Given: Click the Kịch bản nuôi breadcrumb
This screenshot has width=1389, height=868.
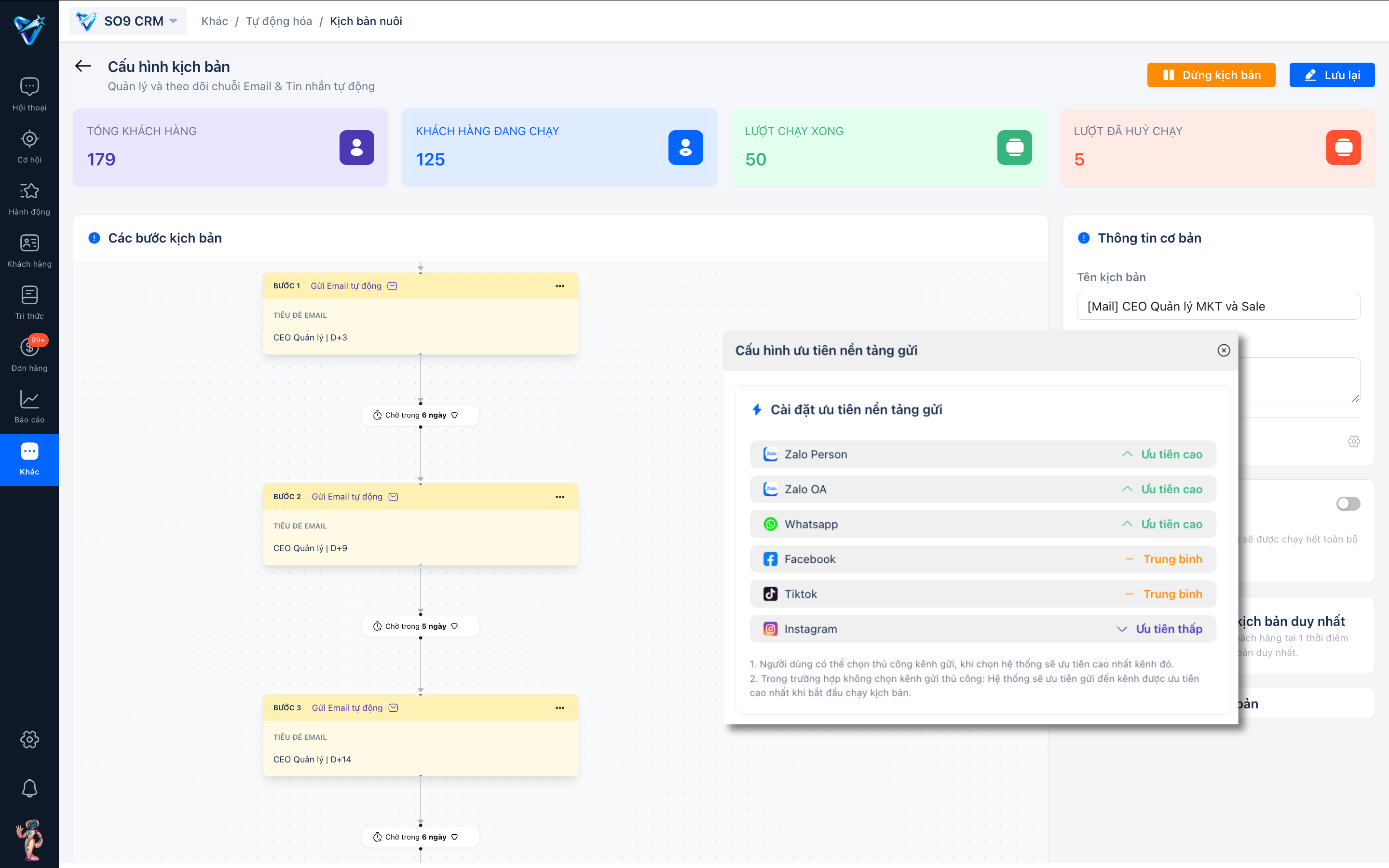Looking at the screenshot, I should pyautogui.click(x=366, y=21).
